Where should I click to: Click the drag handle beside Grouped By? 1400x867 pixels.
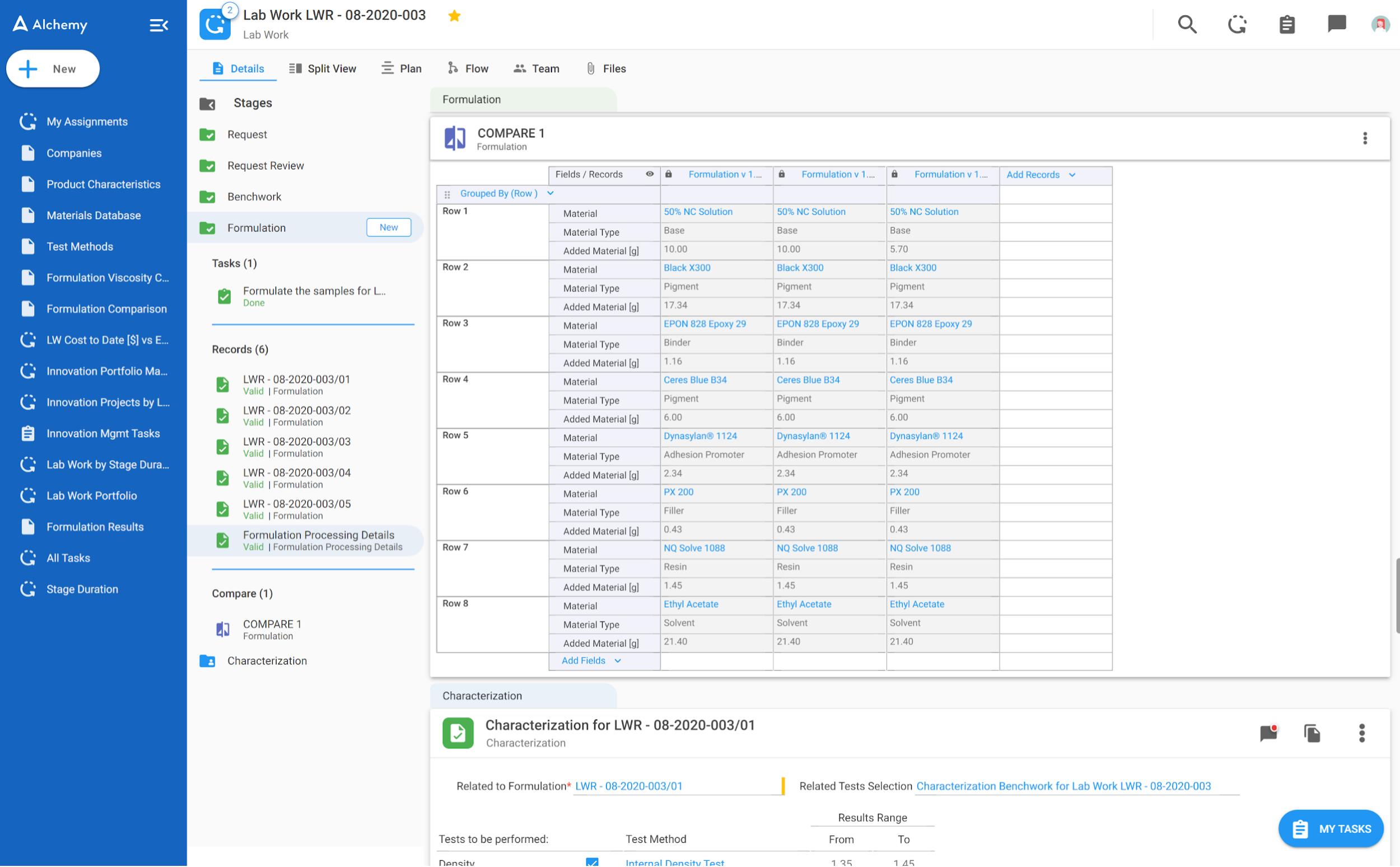click(447, 194)
